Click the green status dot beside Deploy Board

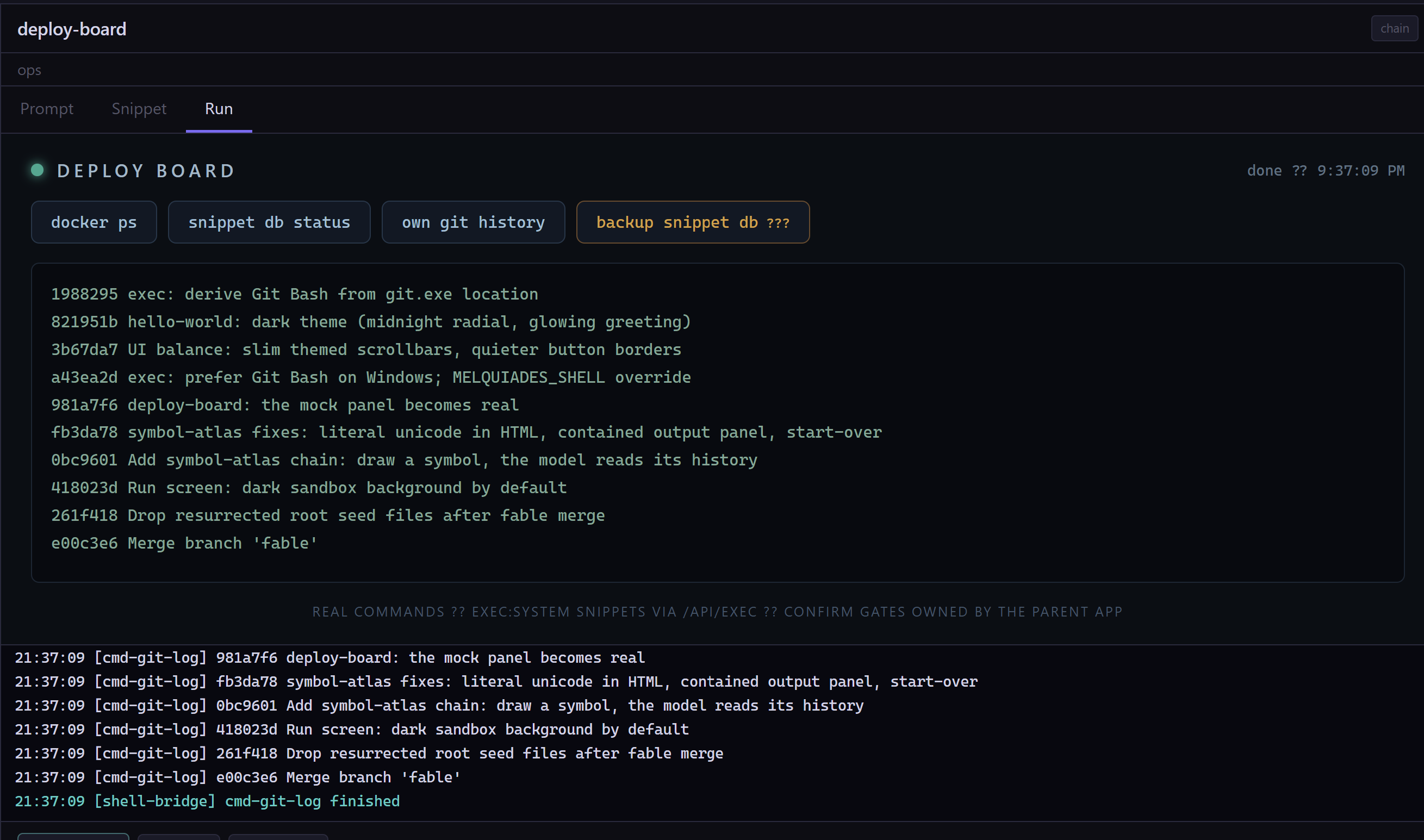click(x=38, y=170)
